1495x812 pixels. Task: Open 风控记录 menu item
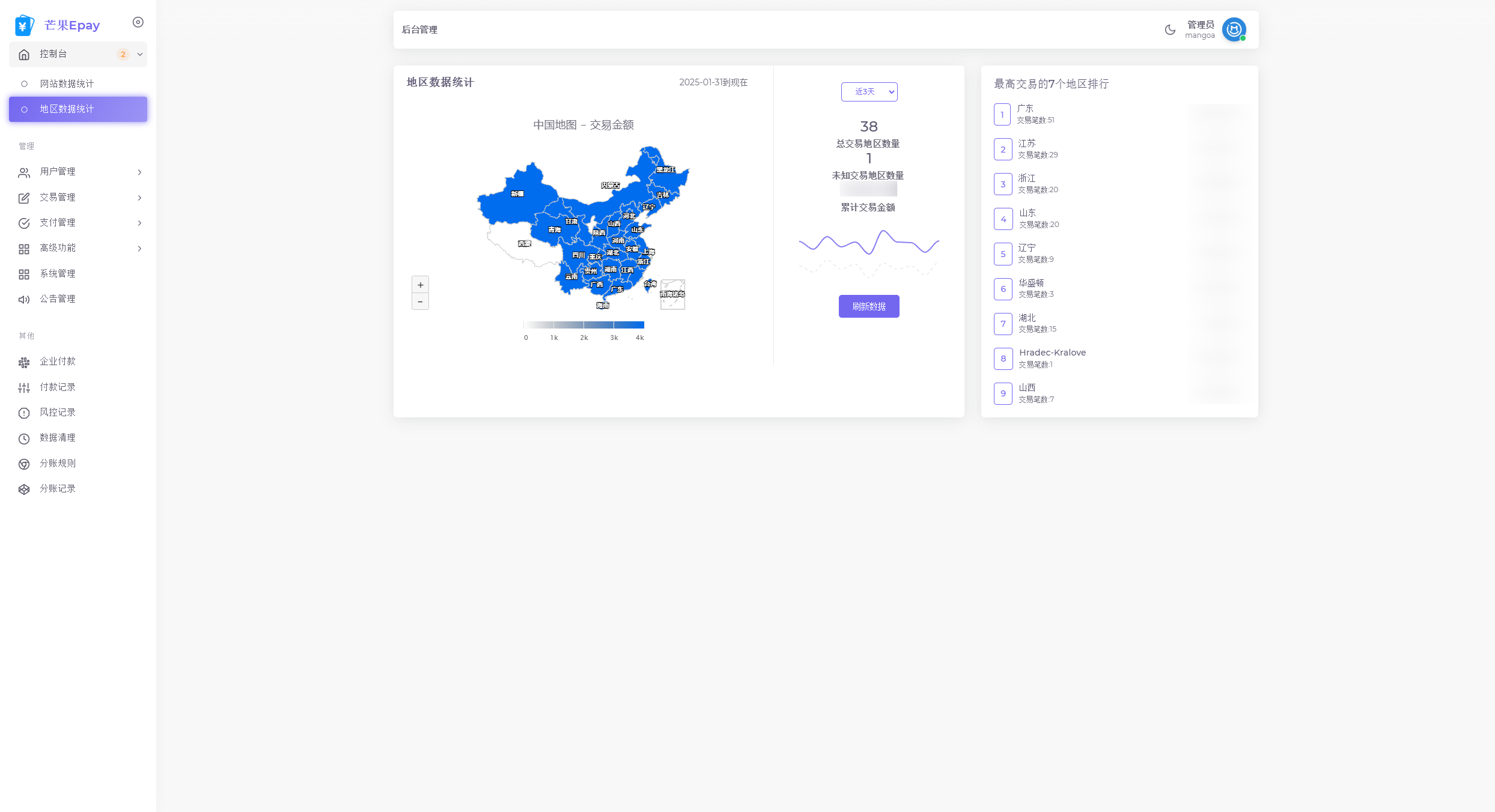(78, 413)
